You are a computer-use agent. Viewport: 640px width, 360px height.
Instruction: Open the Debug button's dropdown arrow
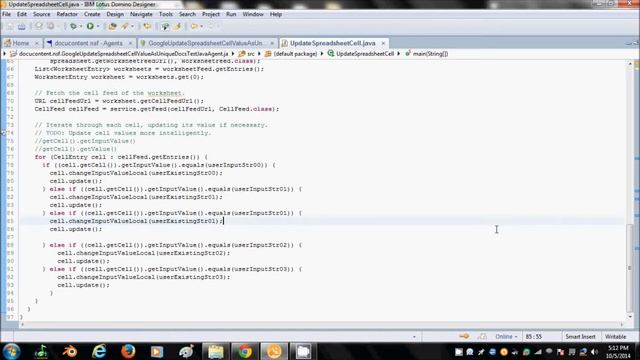pyautogui.click(x=81, y=27)
